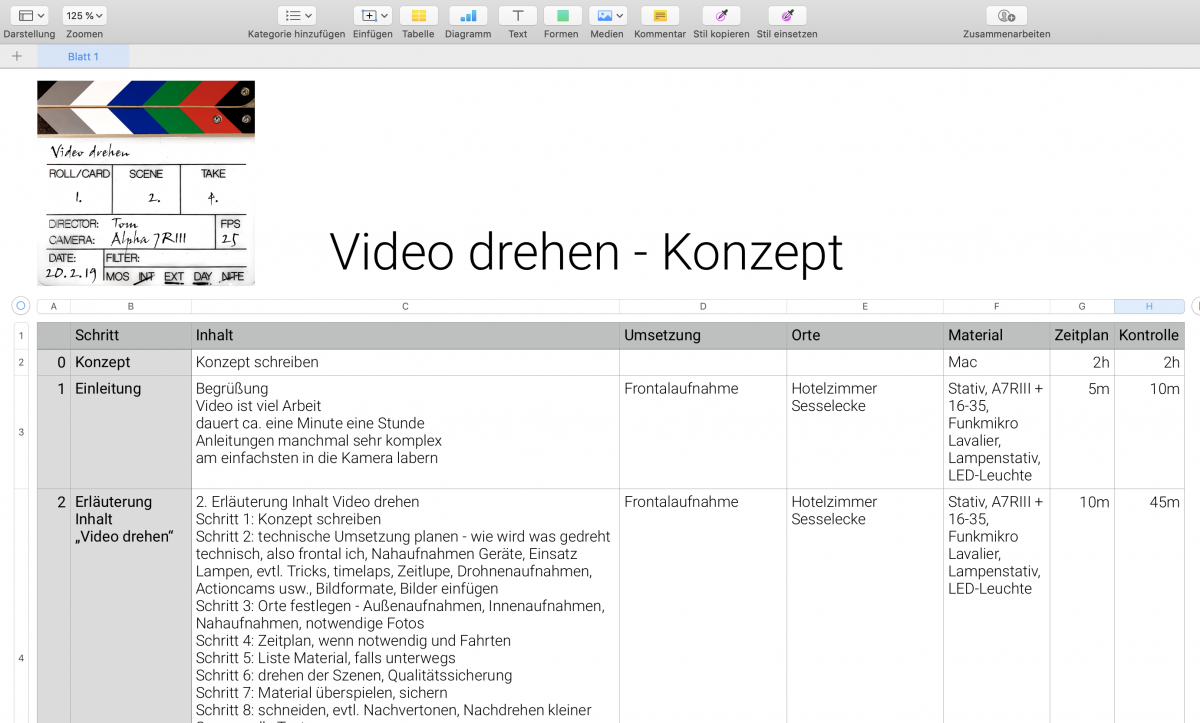Click the Stil kopieren icon
This screenshot has width=1200, height=723.
tap(721, 16)
